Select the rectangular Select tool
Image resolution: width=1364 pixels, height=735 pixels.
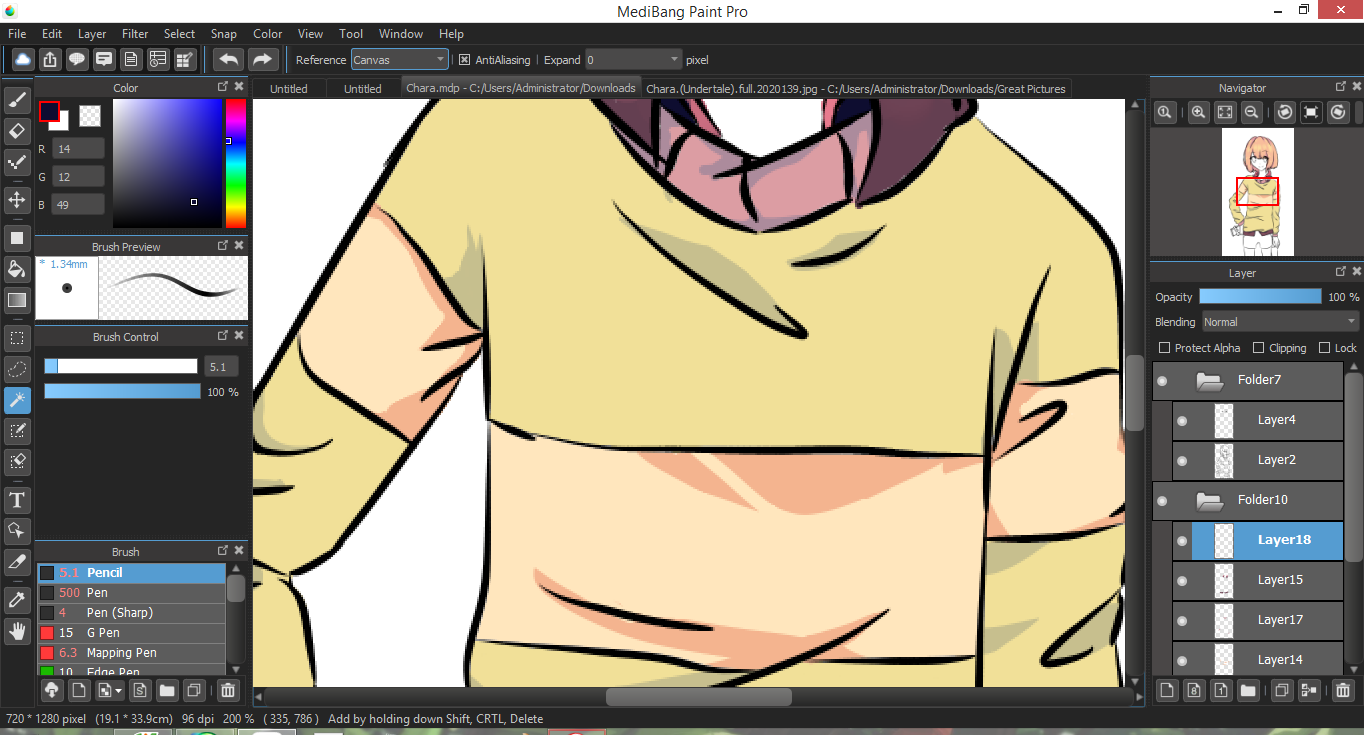(x=17, y=337)
